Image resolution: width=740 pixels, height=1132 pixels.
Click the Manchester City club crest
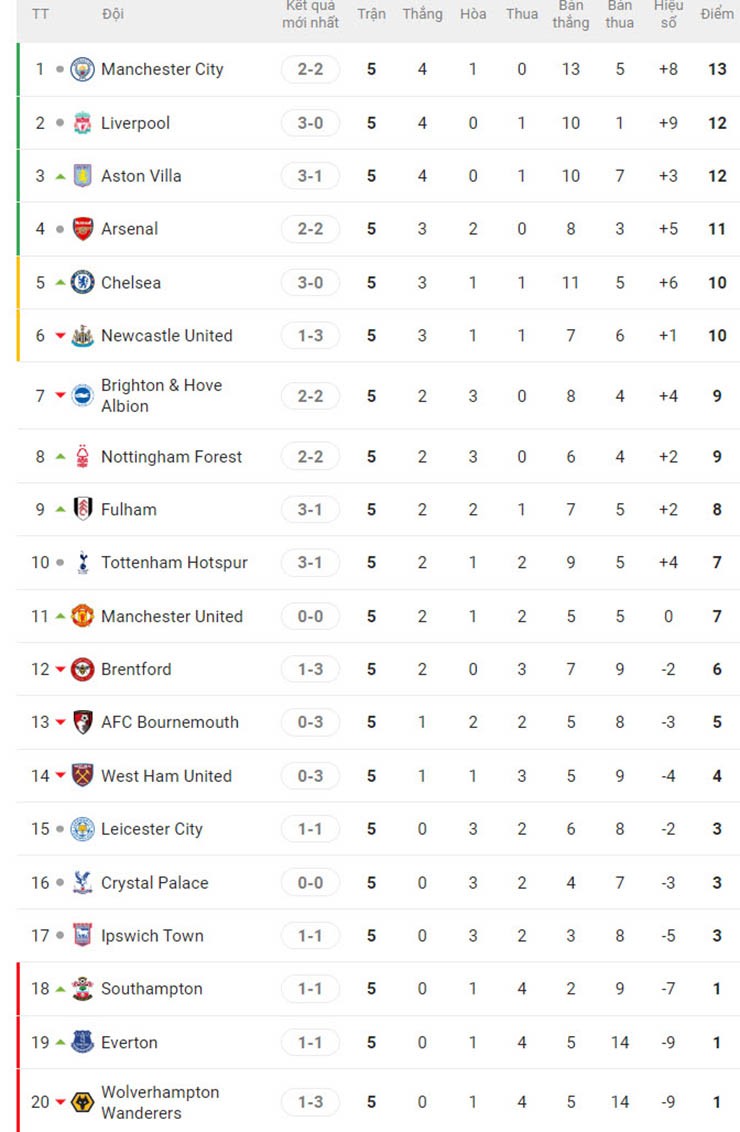(x=82, y=69)
